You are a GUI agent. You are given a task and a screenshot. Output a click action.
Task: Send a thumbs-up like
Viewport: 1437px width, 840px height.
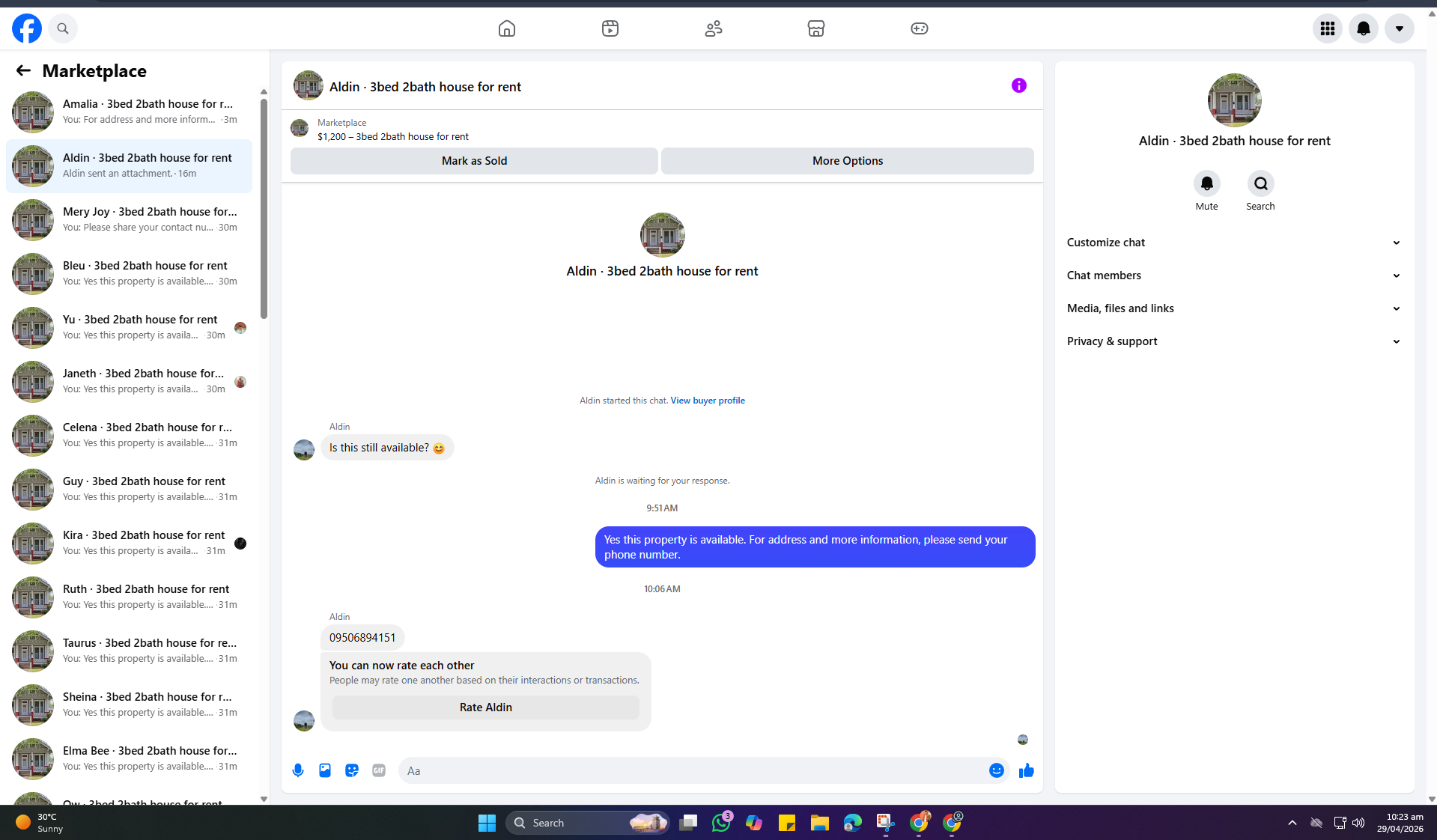click(1027, 770)
